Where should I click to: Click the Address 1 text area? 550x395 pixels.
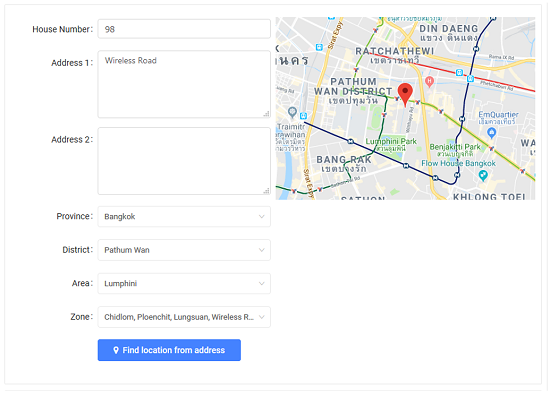click(x=184, y=84)
